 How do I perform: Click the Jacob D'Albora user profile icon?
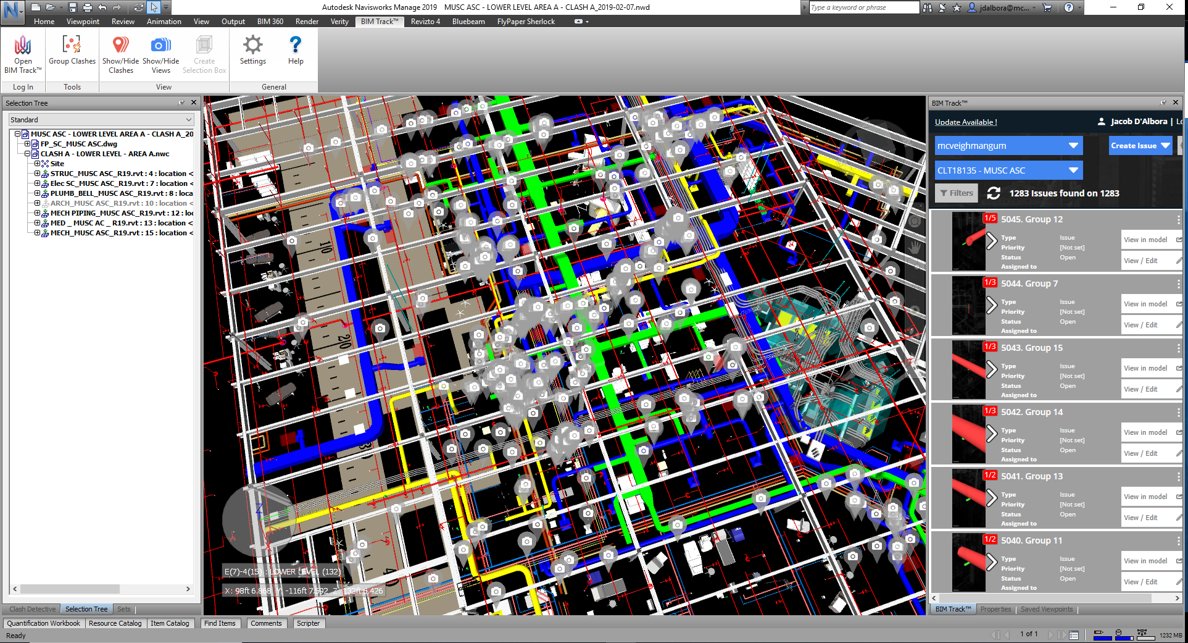1102,121
